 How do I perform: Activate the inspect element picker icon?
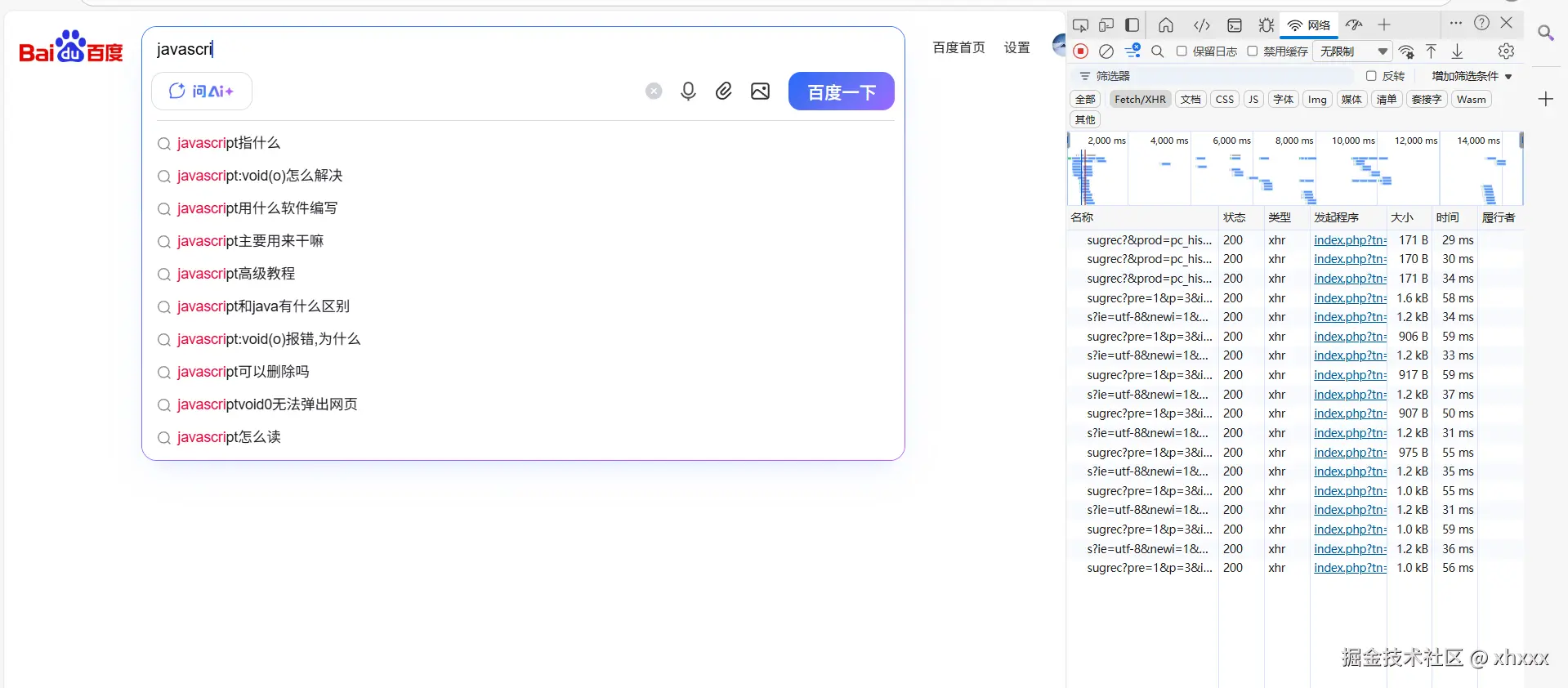tap(1080, 25)
